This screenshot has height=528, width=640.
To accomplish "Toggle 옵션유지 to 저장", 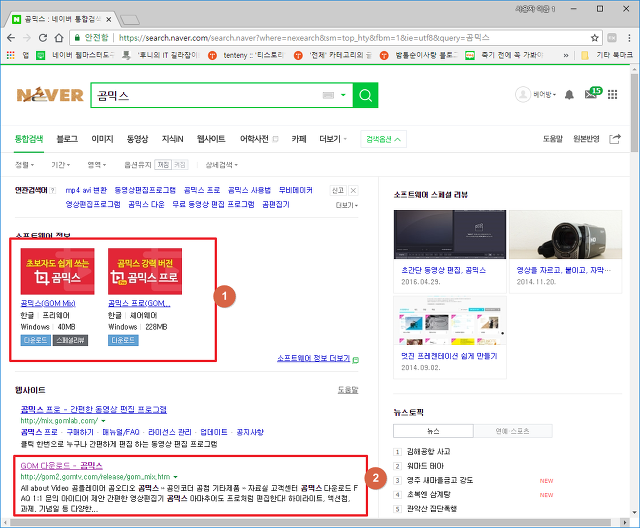I will click(163, 165).
